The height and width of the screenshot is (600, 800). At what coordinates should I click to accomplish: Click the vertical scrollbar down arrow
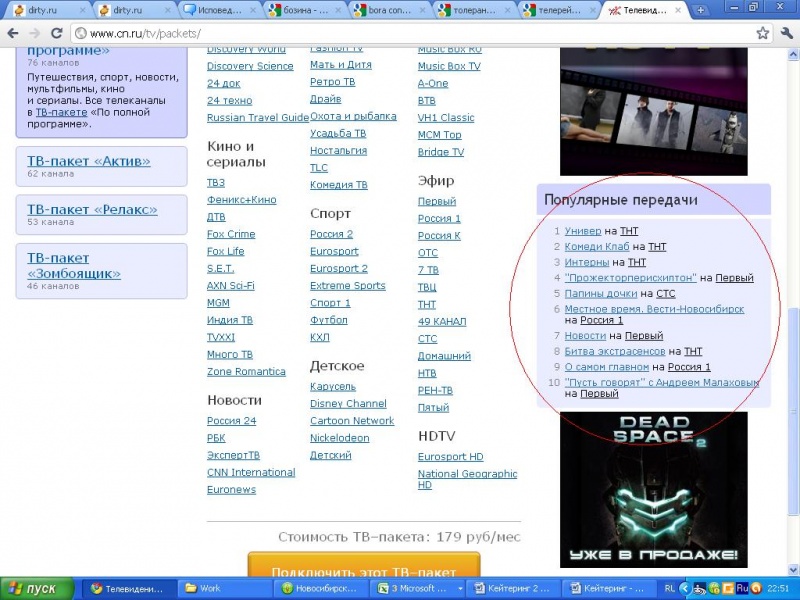point(794,570)
